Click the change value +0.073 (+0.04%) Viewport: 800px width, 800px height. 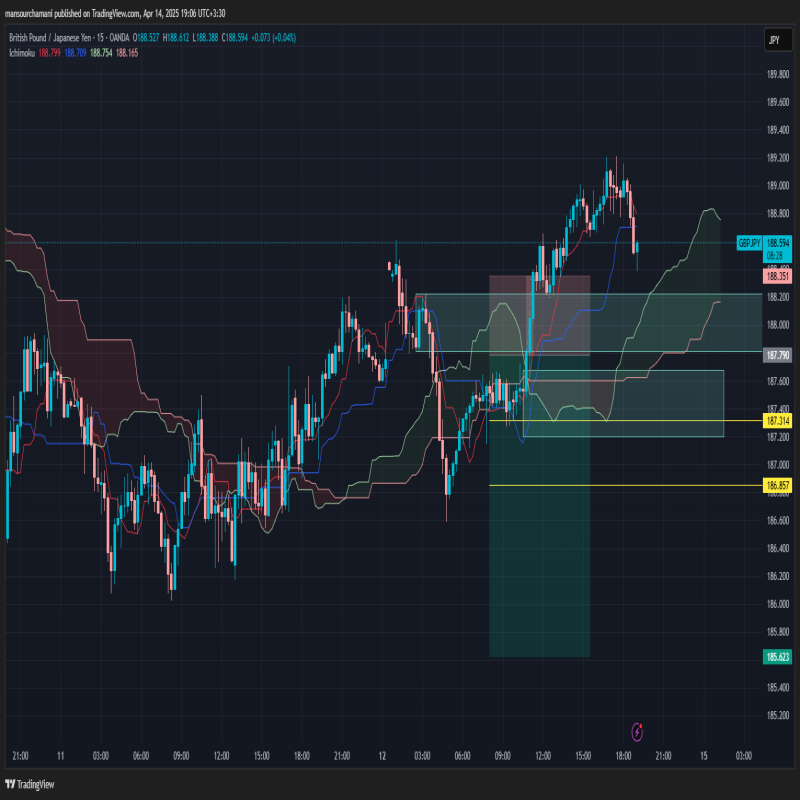pos(273,38)
